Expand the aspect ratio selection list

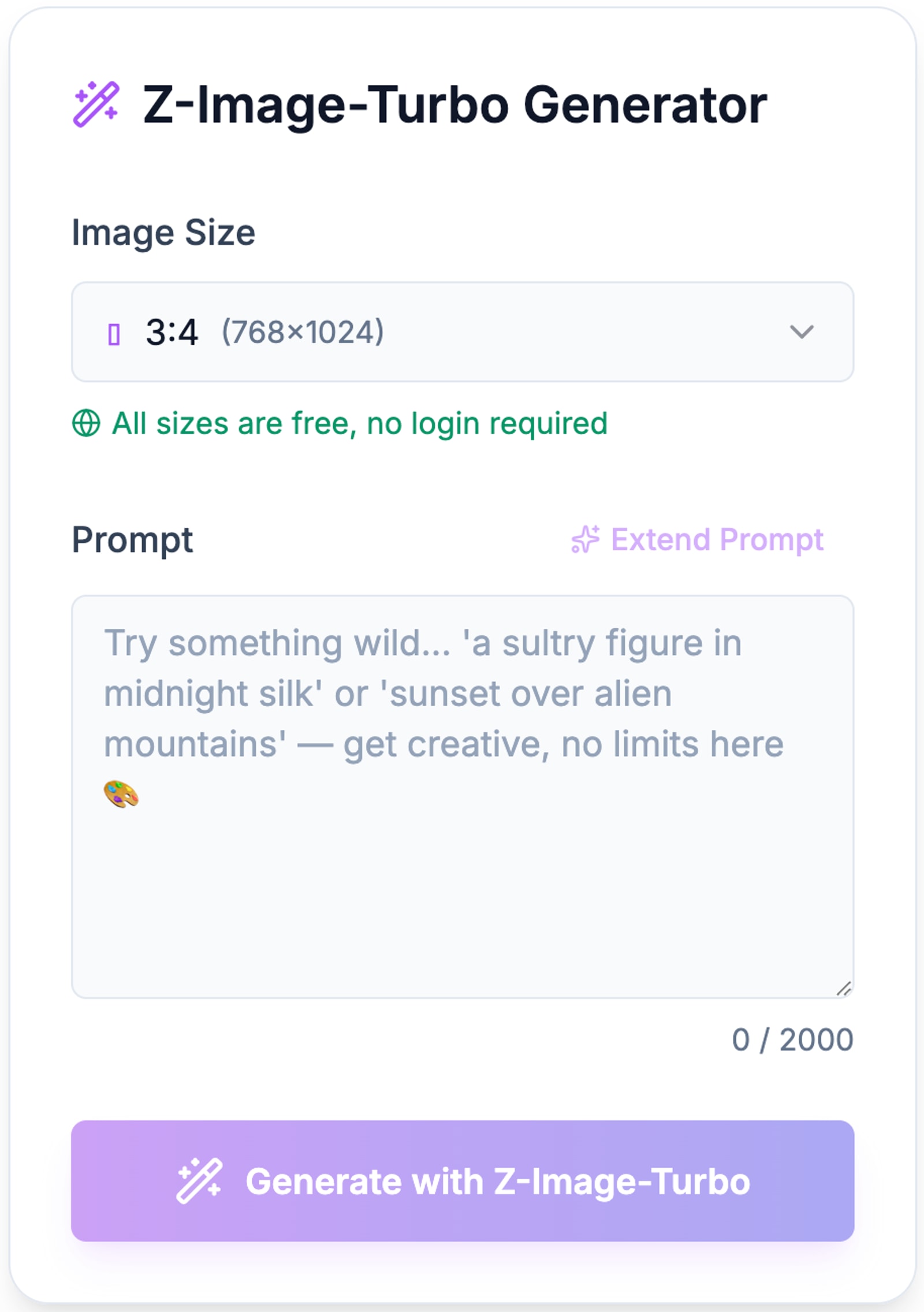(462, 331)
